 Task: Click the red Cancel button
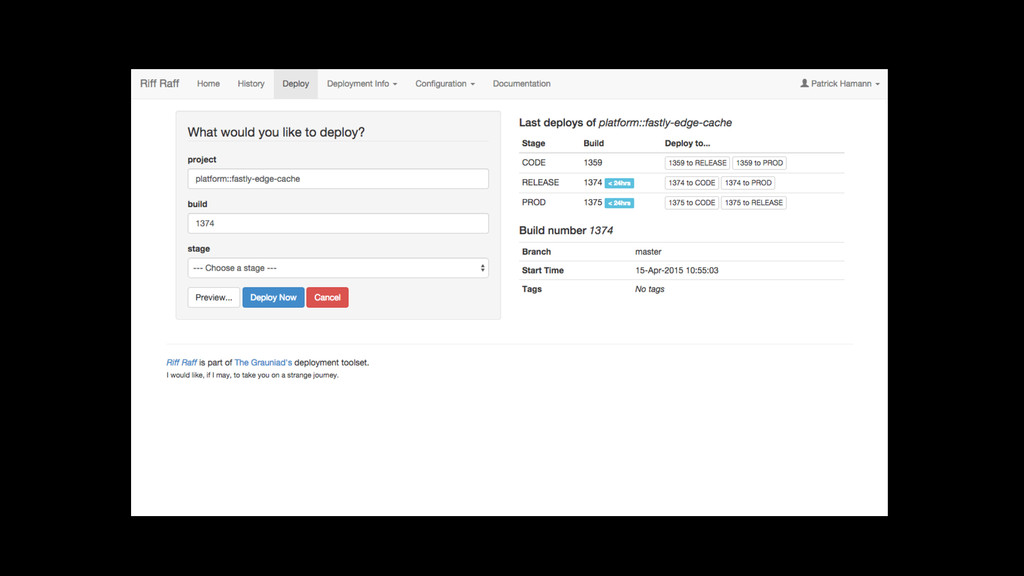tap(327, 297)
